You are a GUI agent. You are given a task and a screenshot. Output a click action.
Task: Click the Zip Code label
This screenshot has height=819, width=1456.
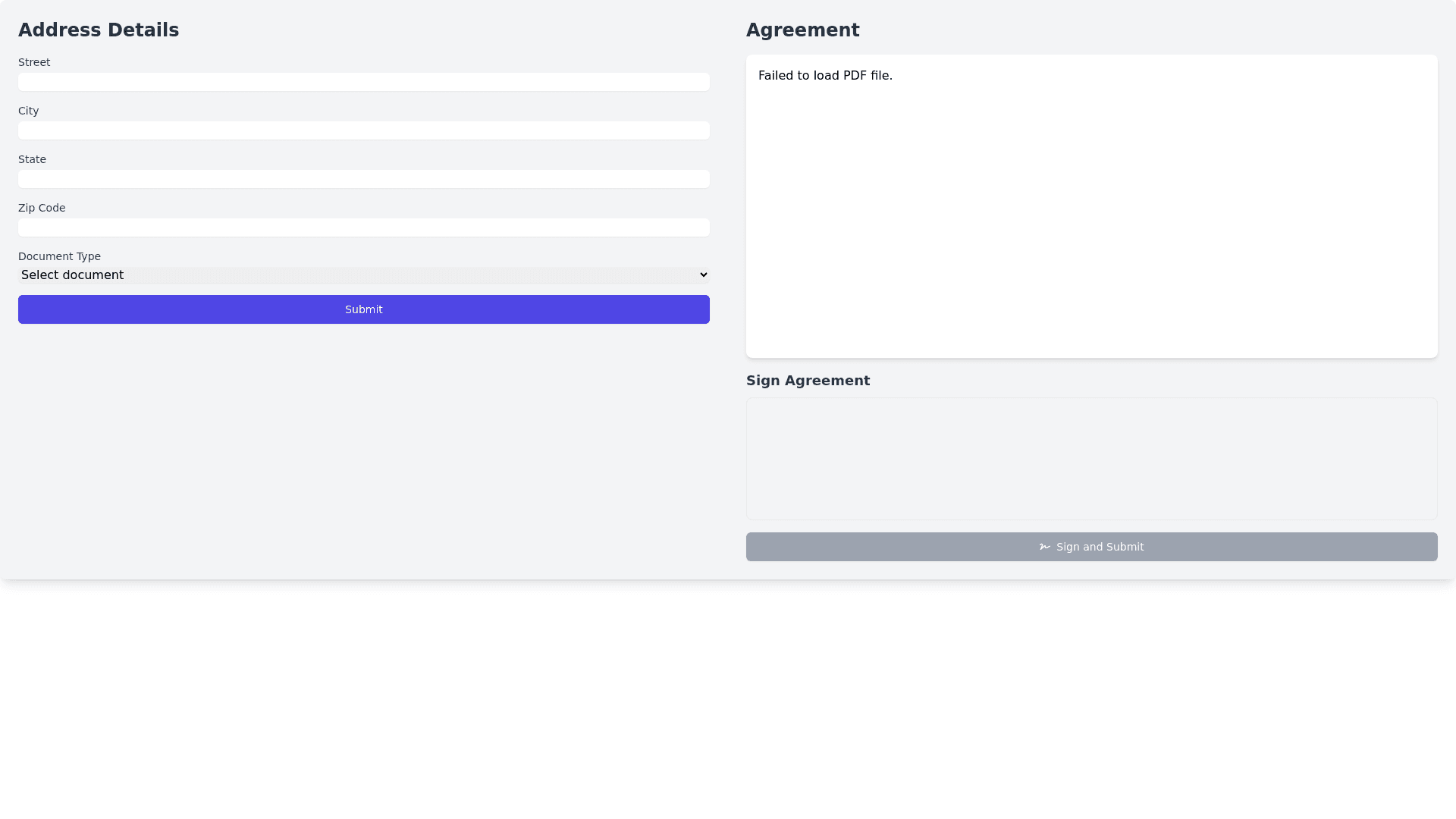click(x=42, y=208)
